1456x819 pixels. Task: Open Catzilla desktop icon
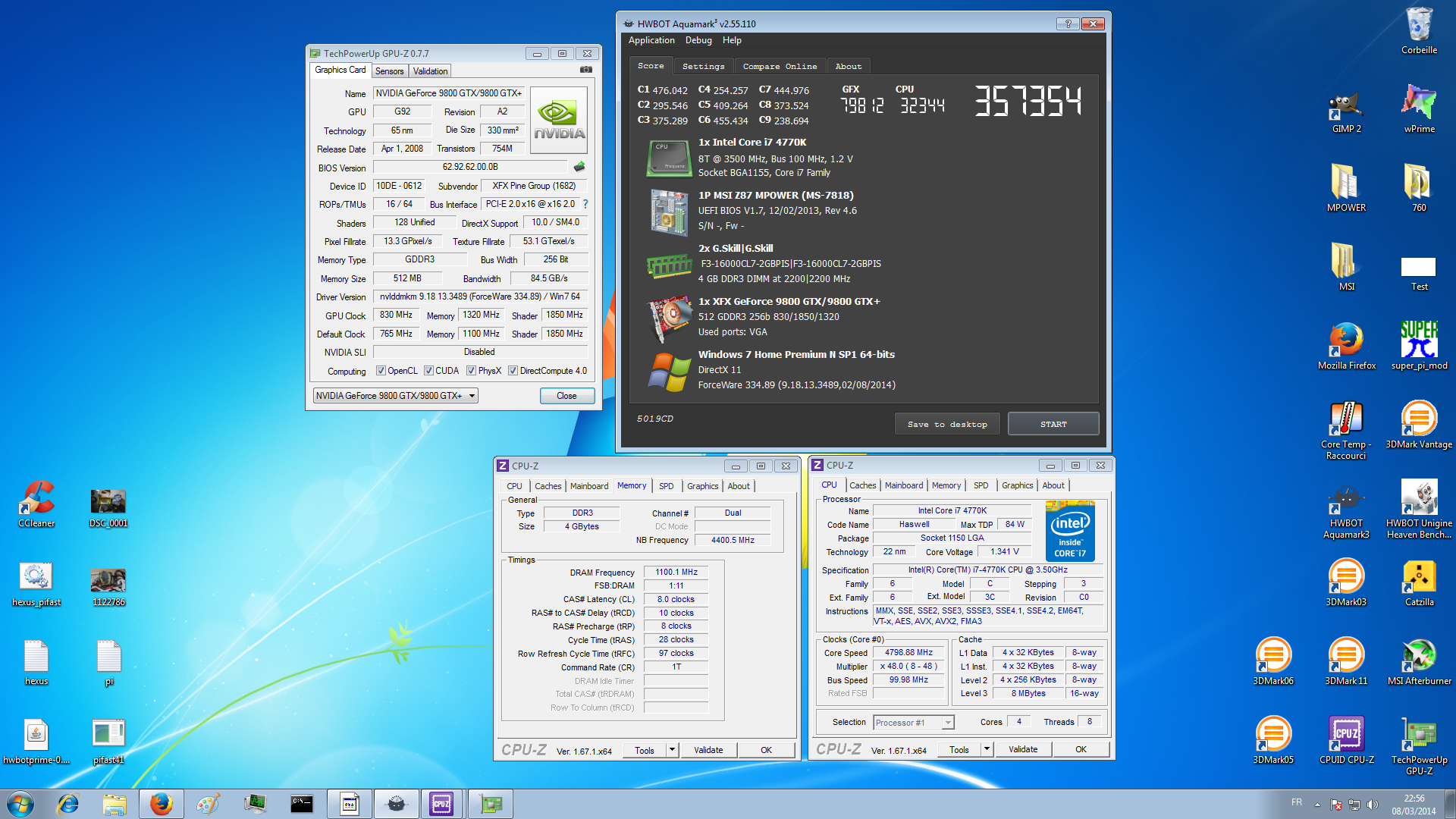click(1419, 583)
